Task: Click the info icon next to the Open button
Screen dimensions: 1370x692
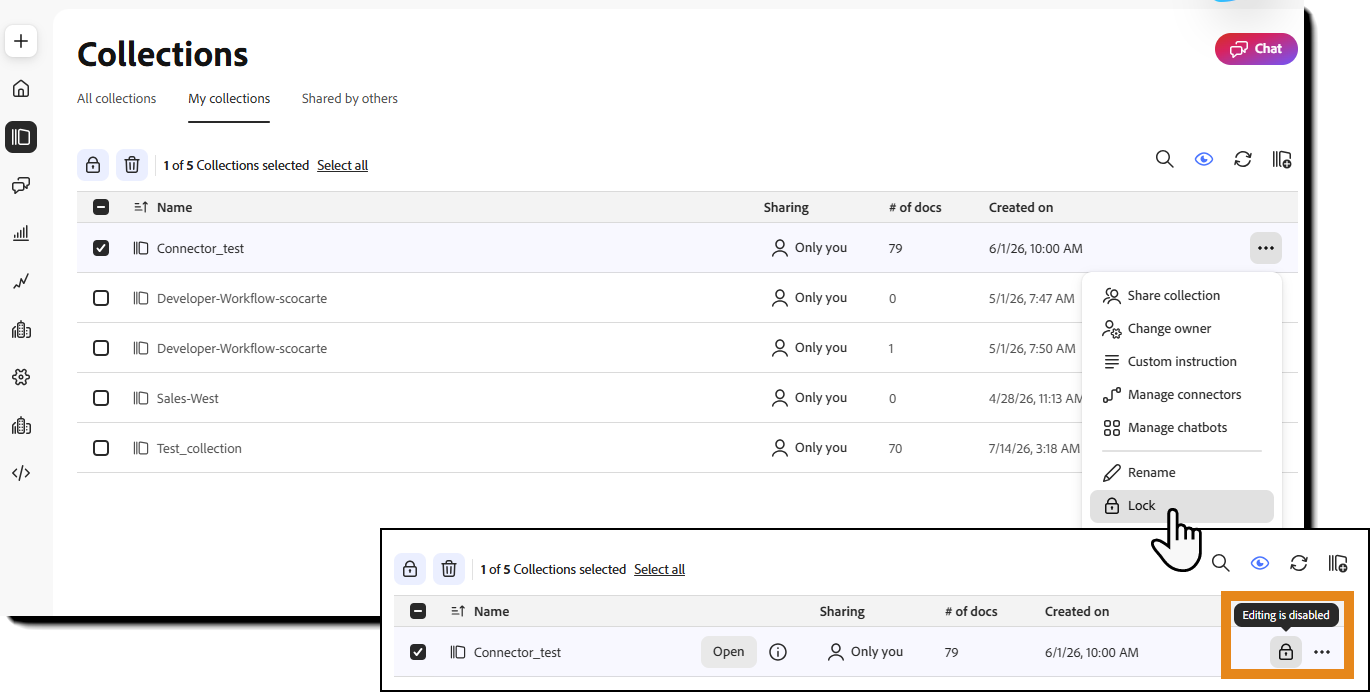Action: [778, 652]
